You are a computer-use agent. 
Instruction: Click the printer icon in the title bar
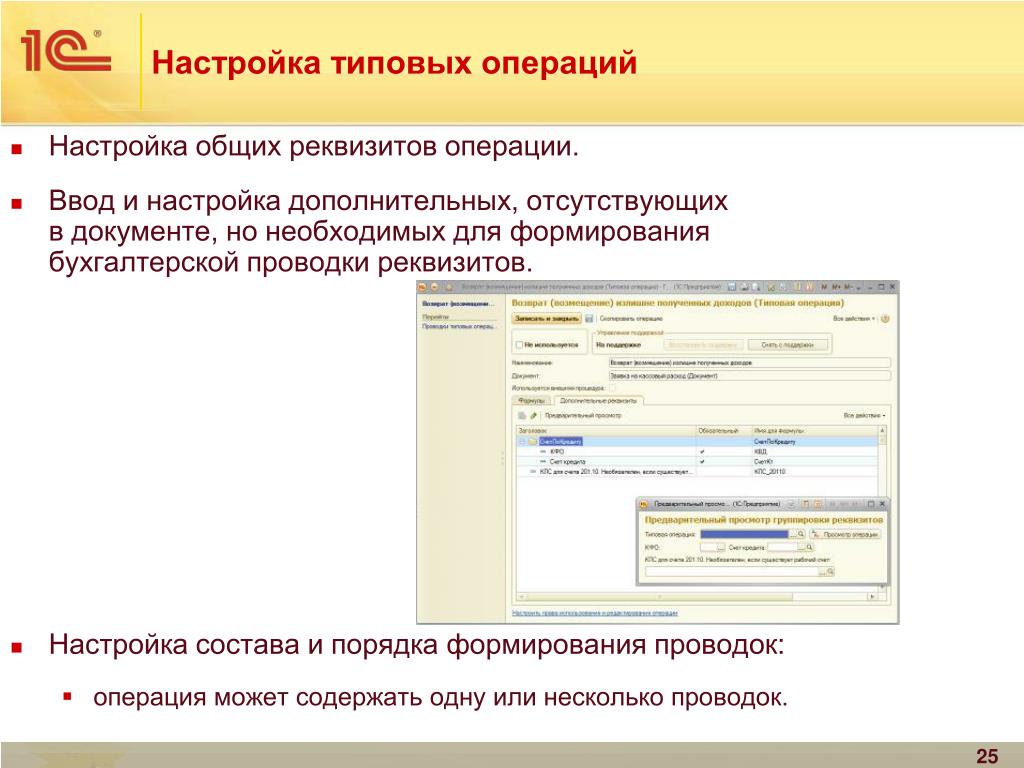745,287
